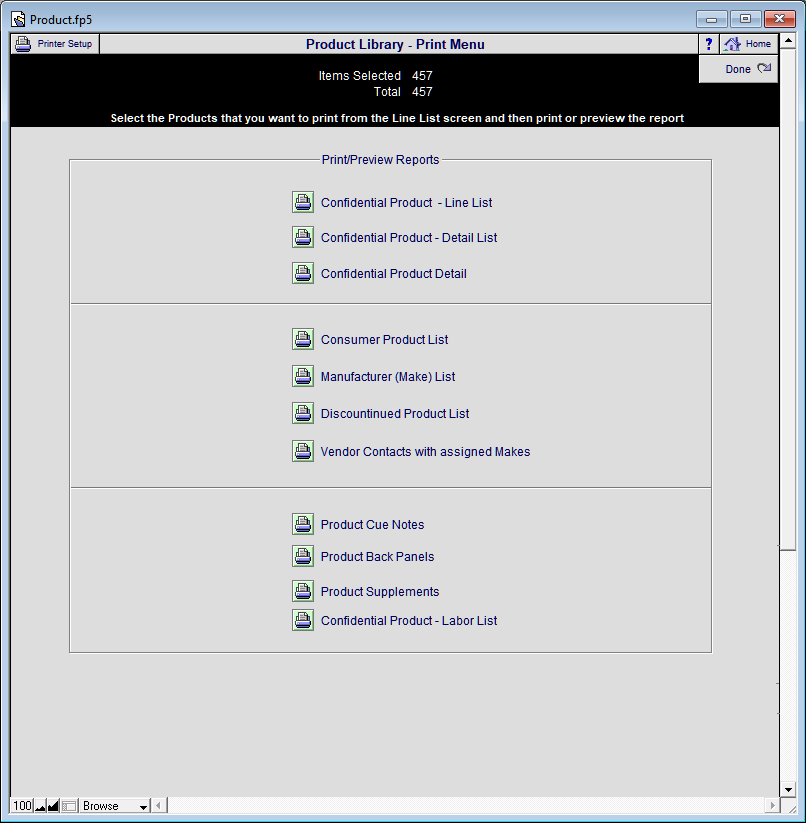Click printer icon beside Confidential Product Detail
The width and height of the screenshot is (806, 823).
(x=303, y=273)
